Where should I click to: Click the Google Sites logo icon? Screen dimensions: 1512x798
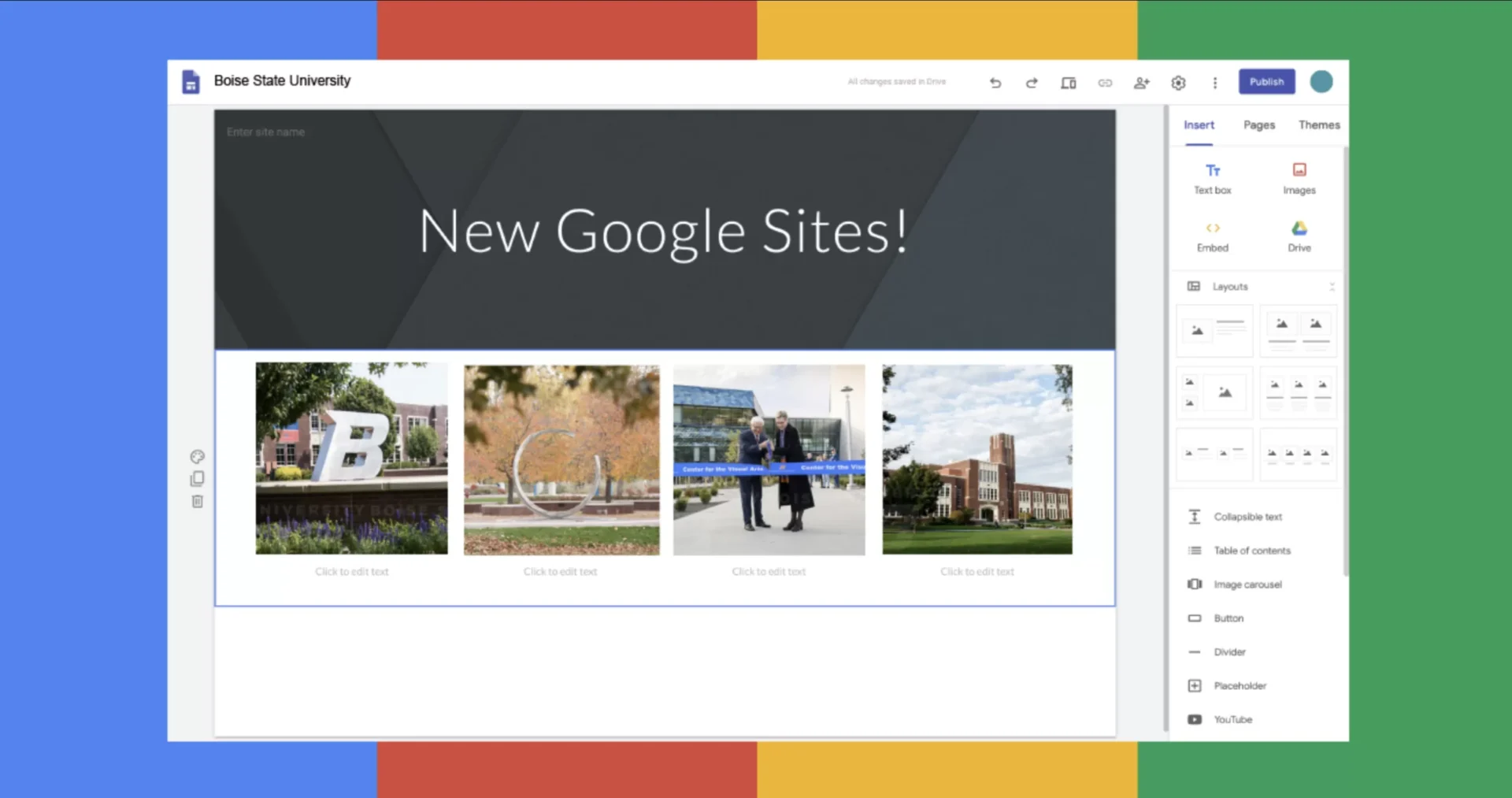(191, 81)
